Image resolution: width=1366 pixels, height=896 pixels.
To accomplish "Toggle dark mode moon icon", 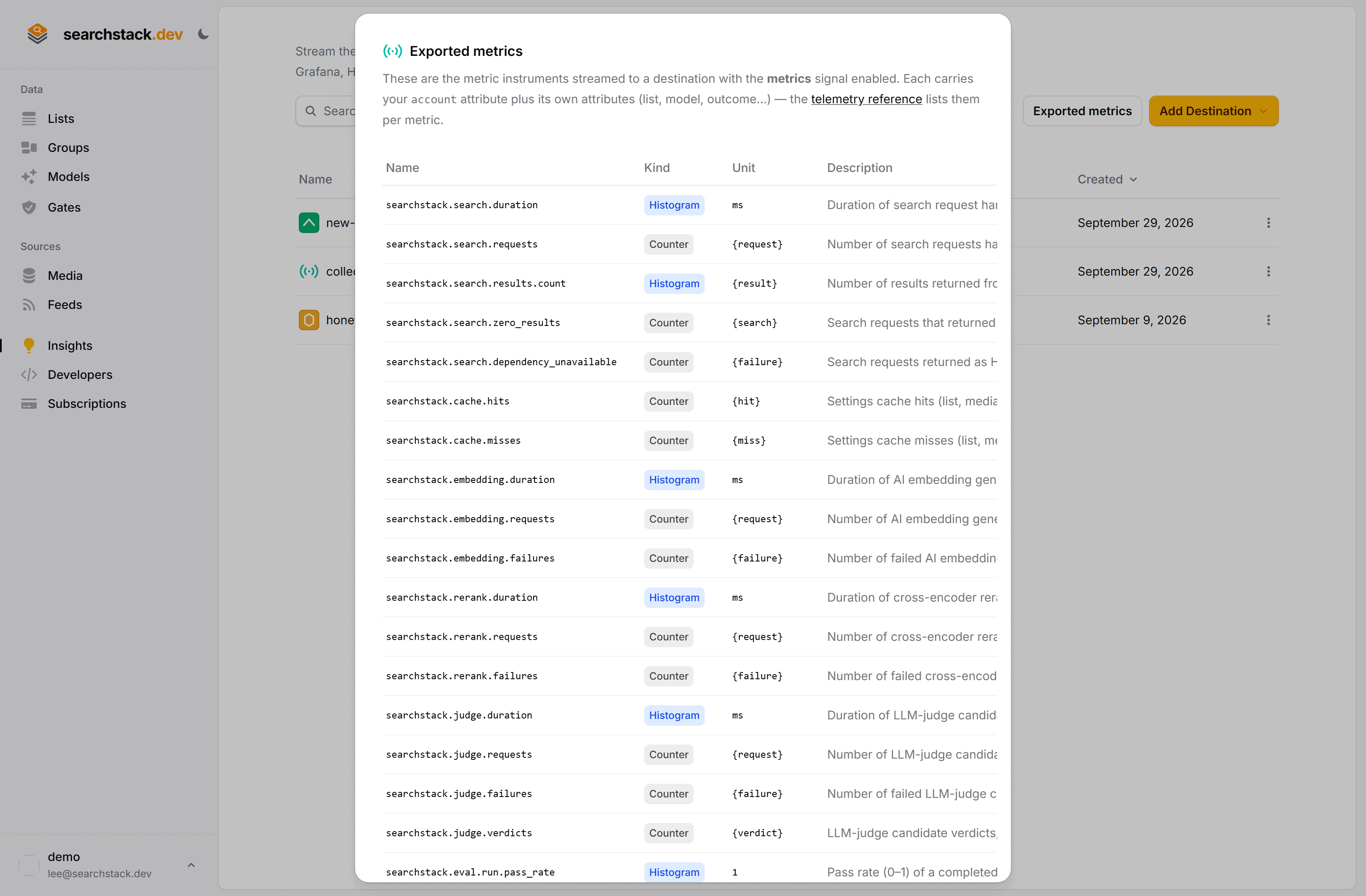I will pyautogui.click(x=203, y=35).
